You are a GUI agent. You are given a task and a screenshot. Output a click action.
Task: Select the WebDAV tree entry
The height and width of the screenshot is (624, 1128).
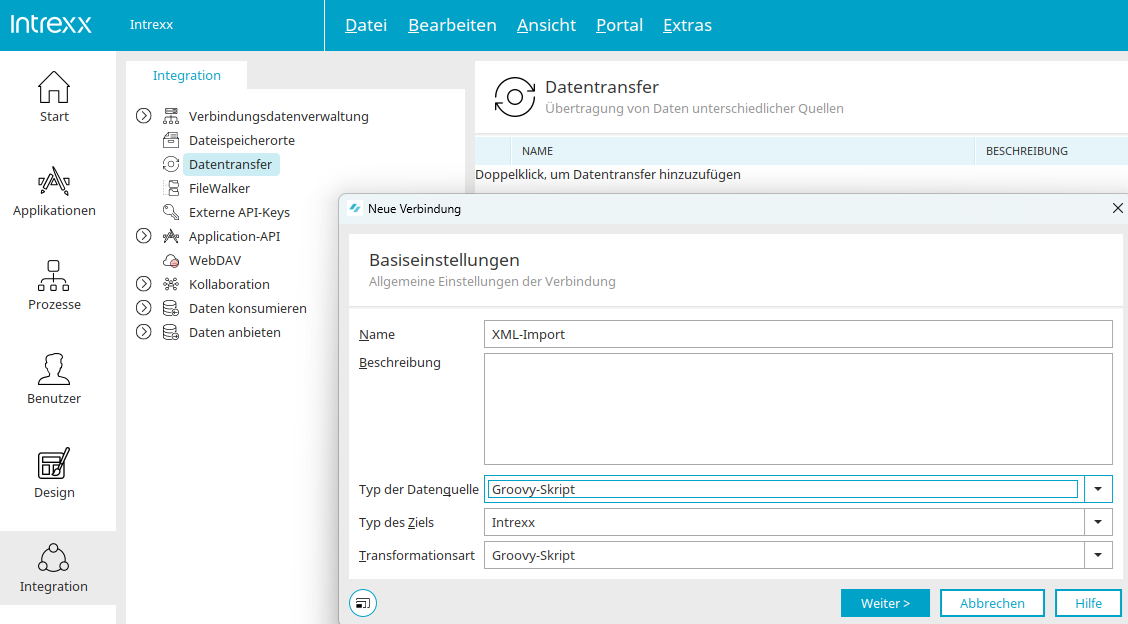tap(214, 260)
